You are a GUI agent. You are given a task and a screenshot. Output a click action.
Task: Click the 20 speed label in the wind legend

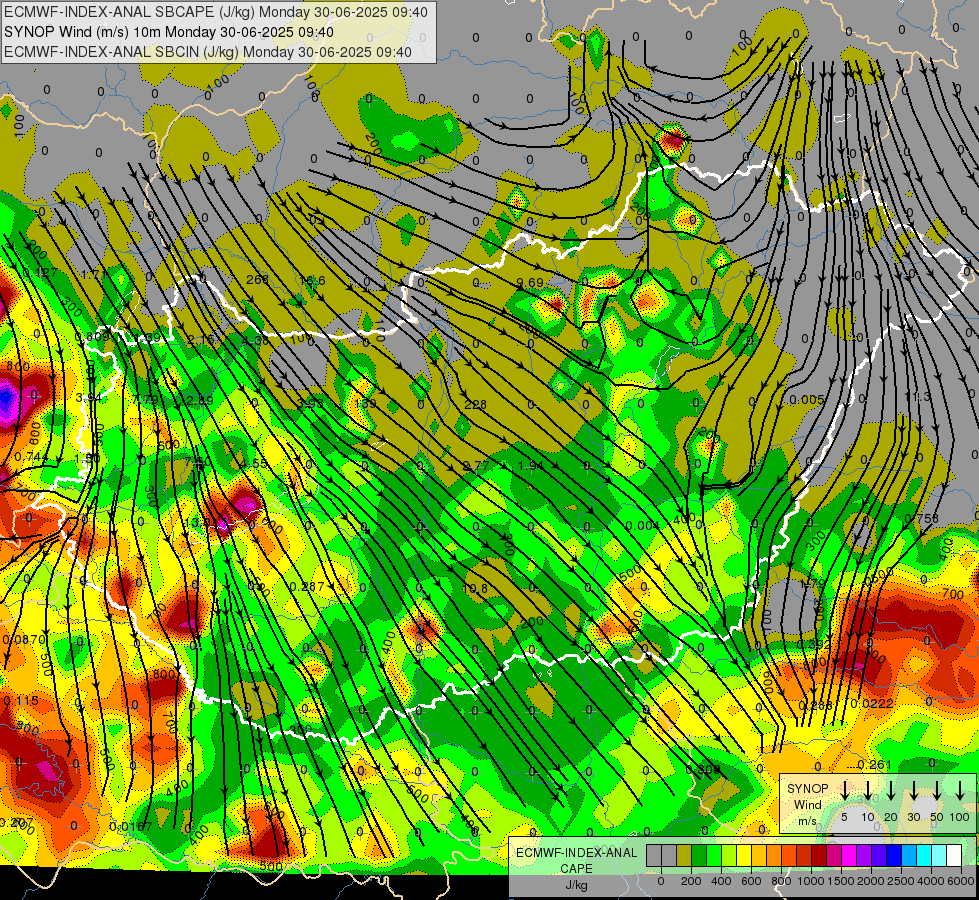tap(891, 817)
